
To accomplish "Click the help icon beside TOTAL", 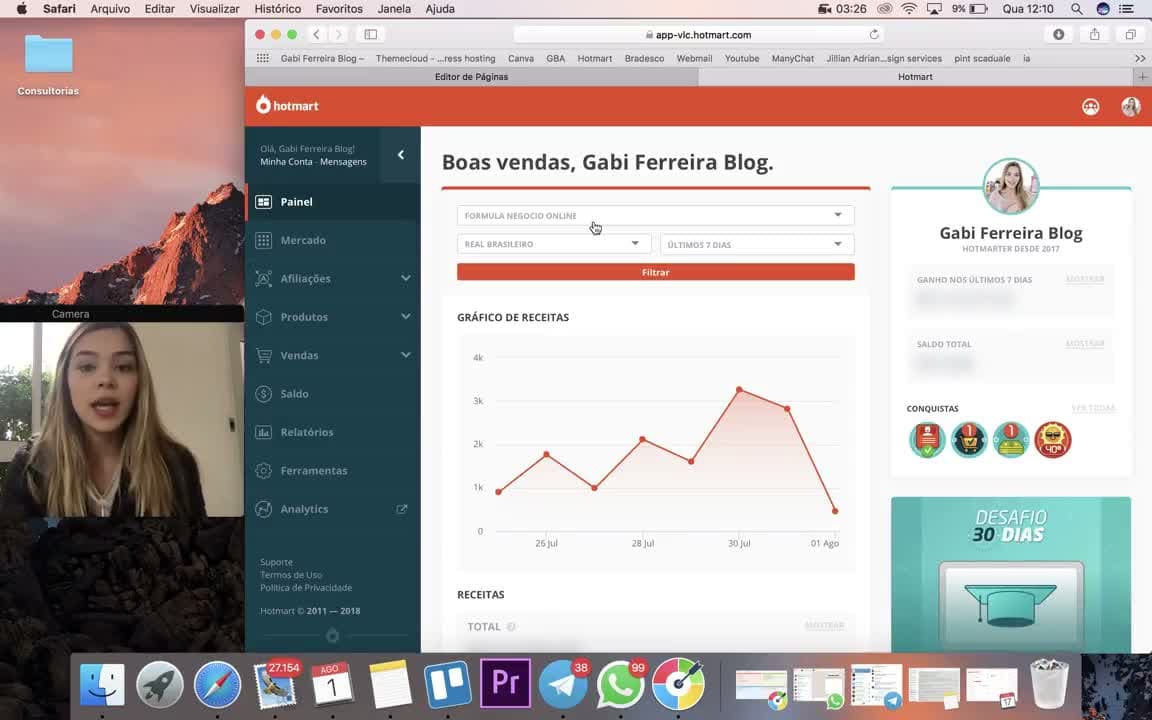I will click(511, 627).
